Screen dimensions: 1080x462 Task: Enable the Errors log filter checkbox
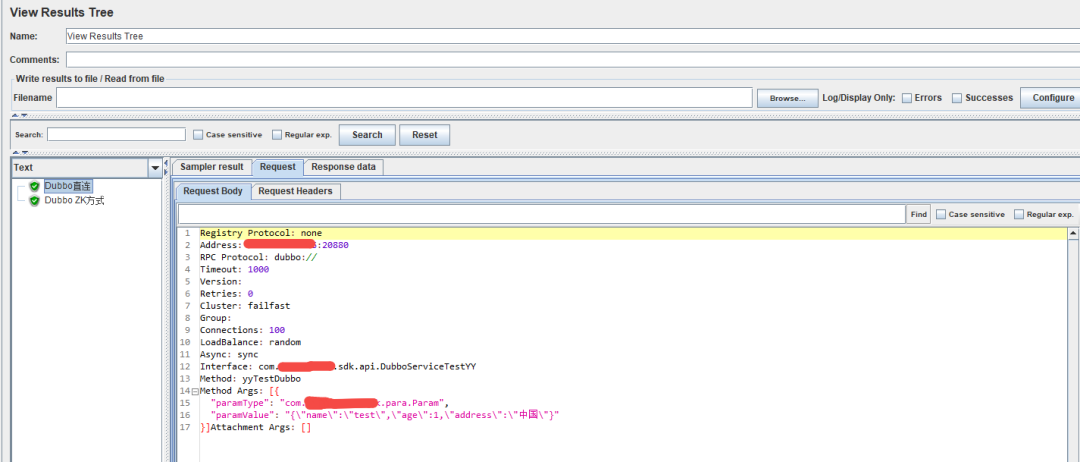[907, 98]
